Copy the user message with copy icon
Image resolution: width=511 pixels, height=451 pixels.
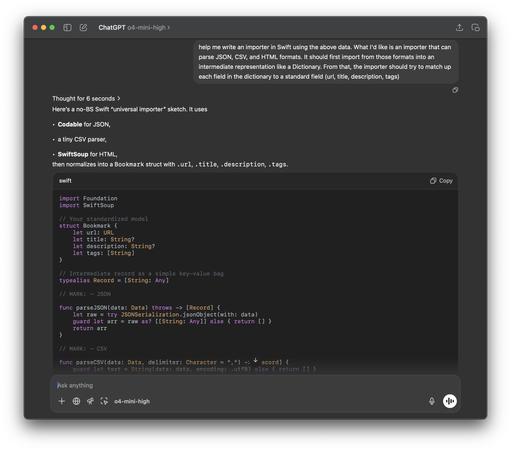pos(455,90)
